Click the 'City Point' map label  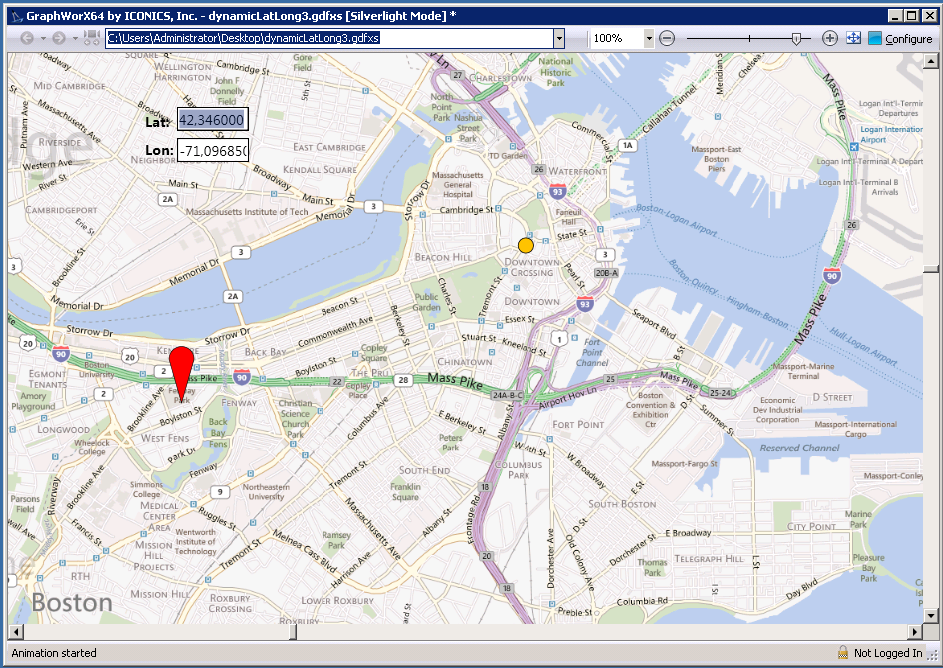point(811,527)
